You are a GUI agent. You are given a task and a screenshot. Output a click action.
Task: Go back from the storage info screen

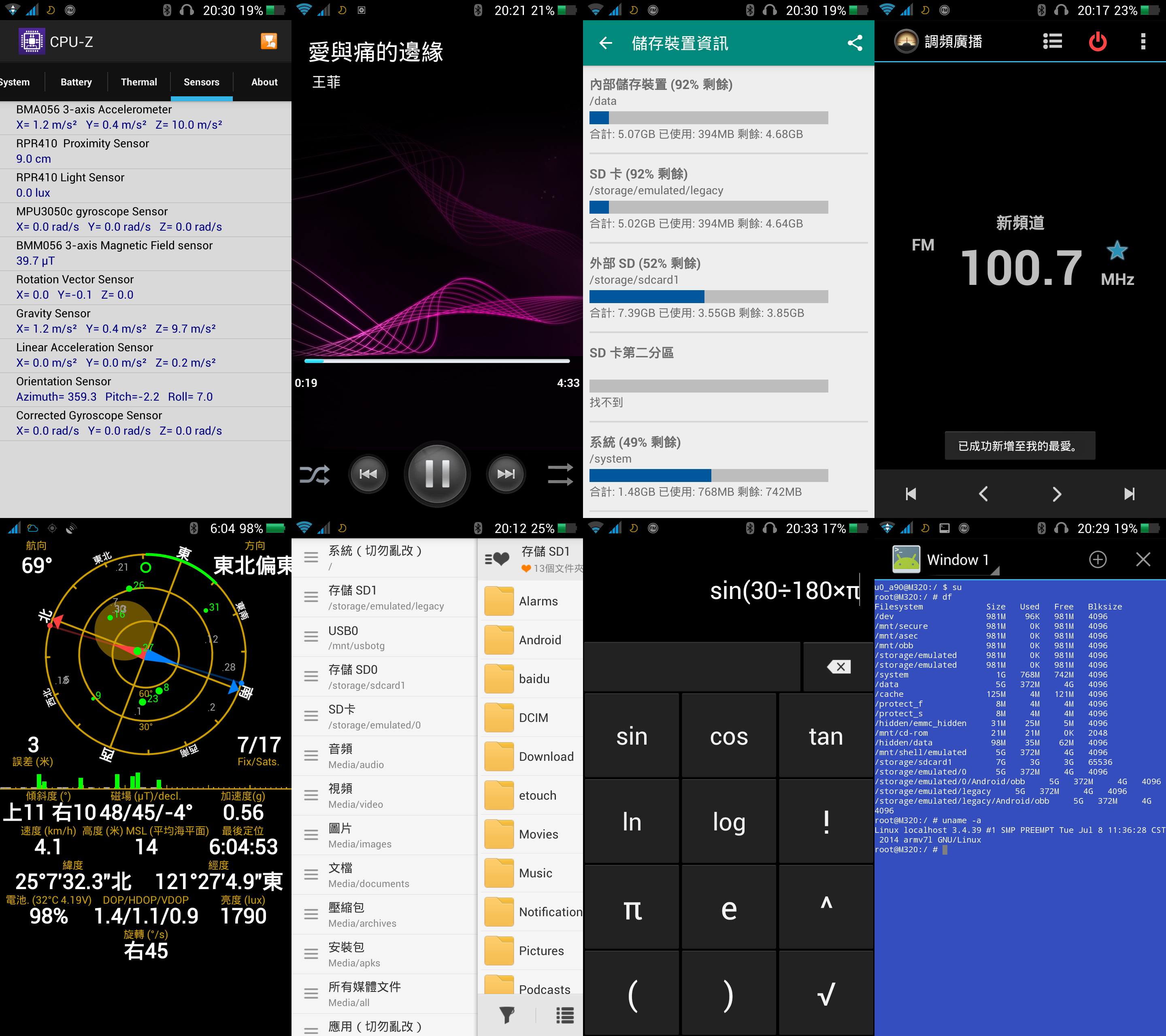tap(606, 43)
